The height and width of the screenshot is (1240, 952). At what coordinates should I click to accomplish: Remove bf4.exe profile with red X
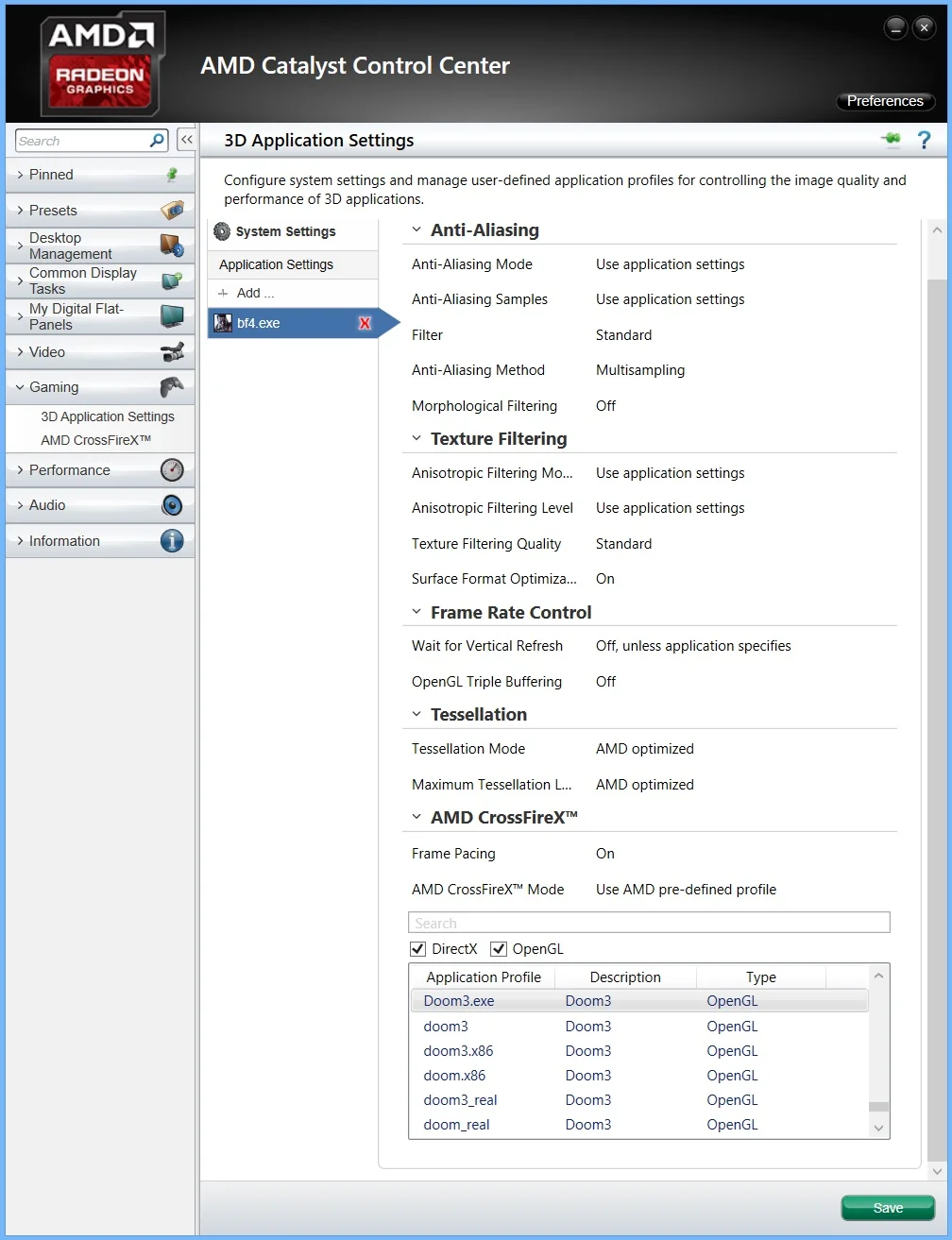click(365, 323)
